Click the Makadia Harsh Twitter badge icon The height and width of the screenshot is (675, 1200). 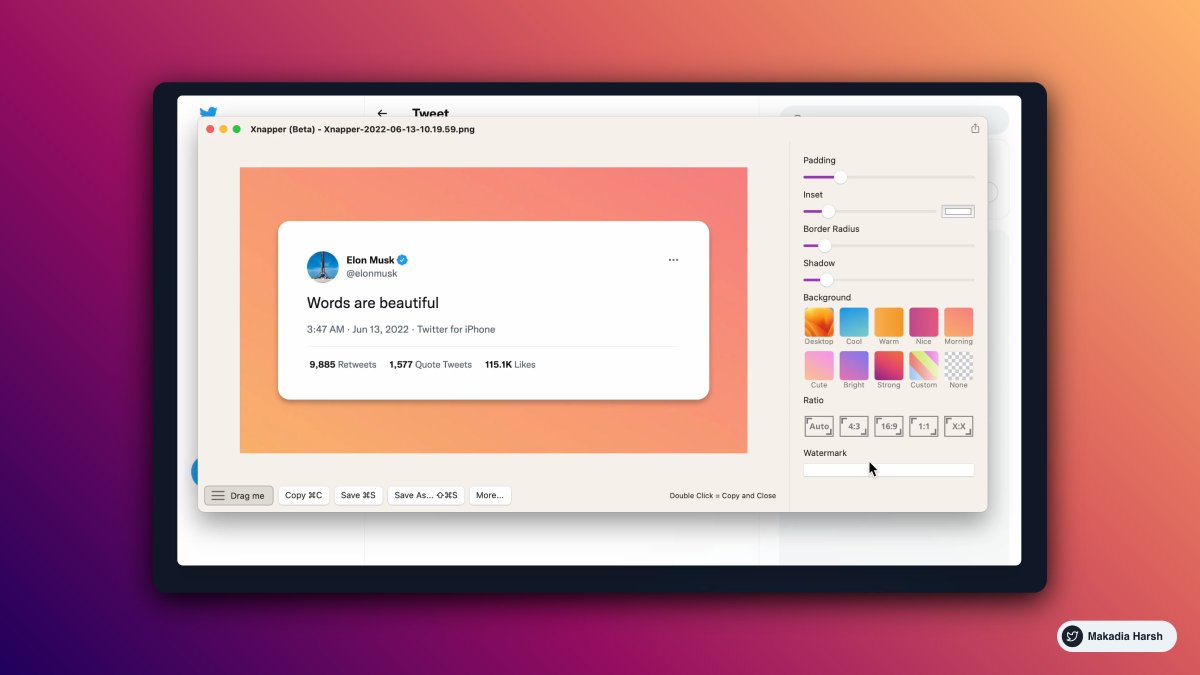[x=1072, y=636]
